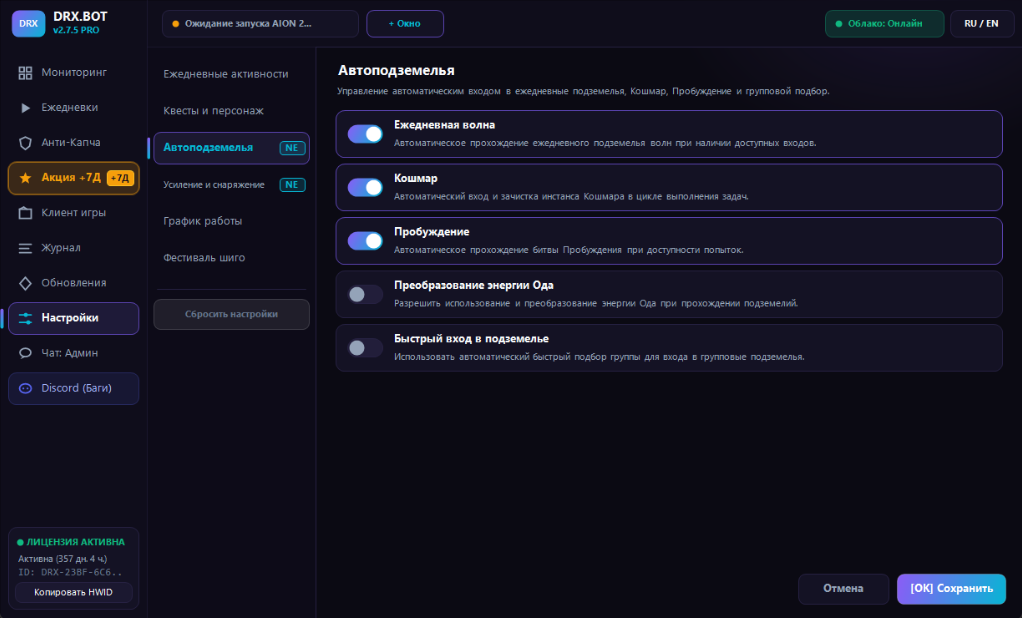The width and height of the screenshot is (1022, 618).
Task: Disable the Ежедневная волна toggle
Action: [365, 134]
